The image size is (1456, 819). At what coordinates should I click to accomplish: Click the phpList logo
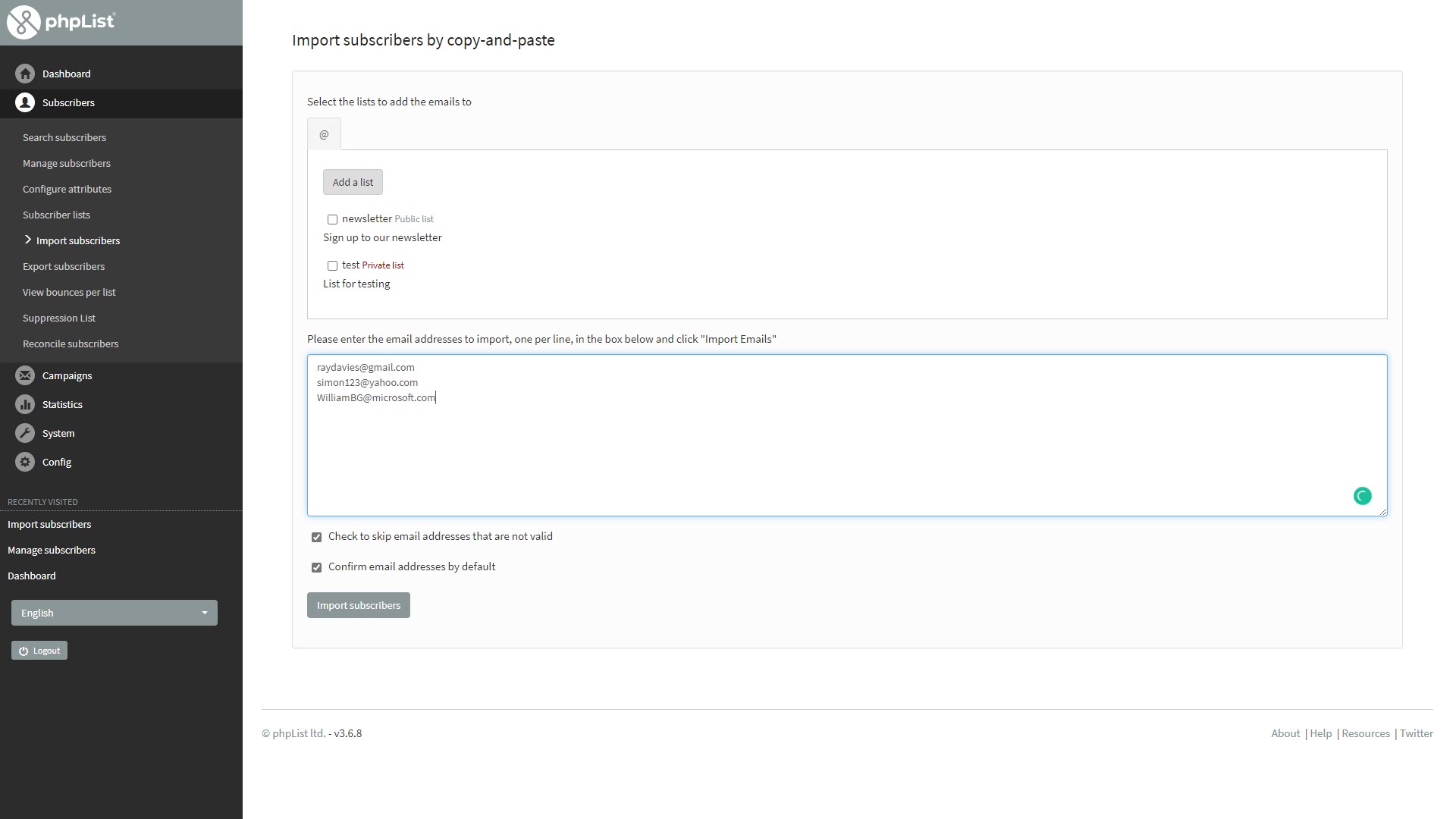point(61,22)
